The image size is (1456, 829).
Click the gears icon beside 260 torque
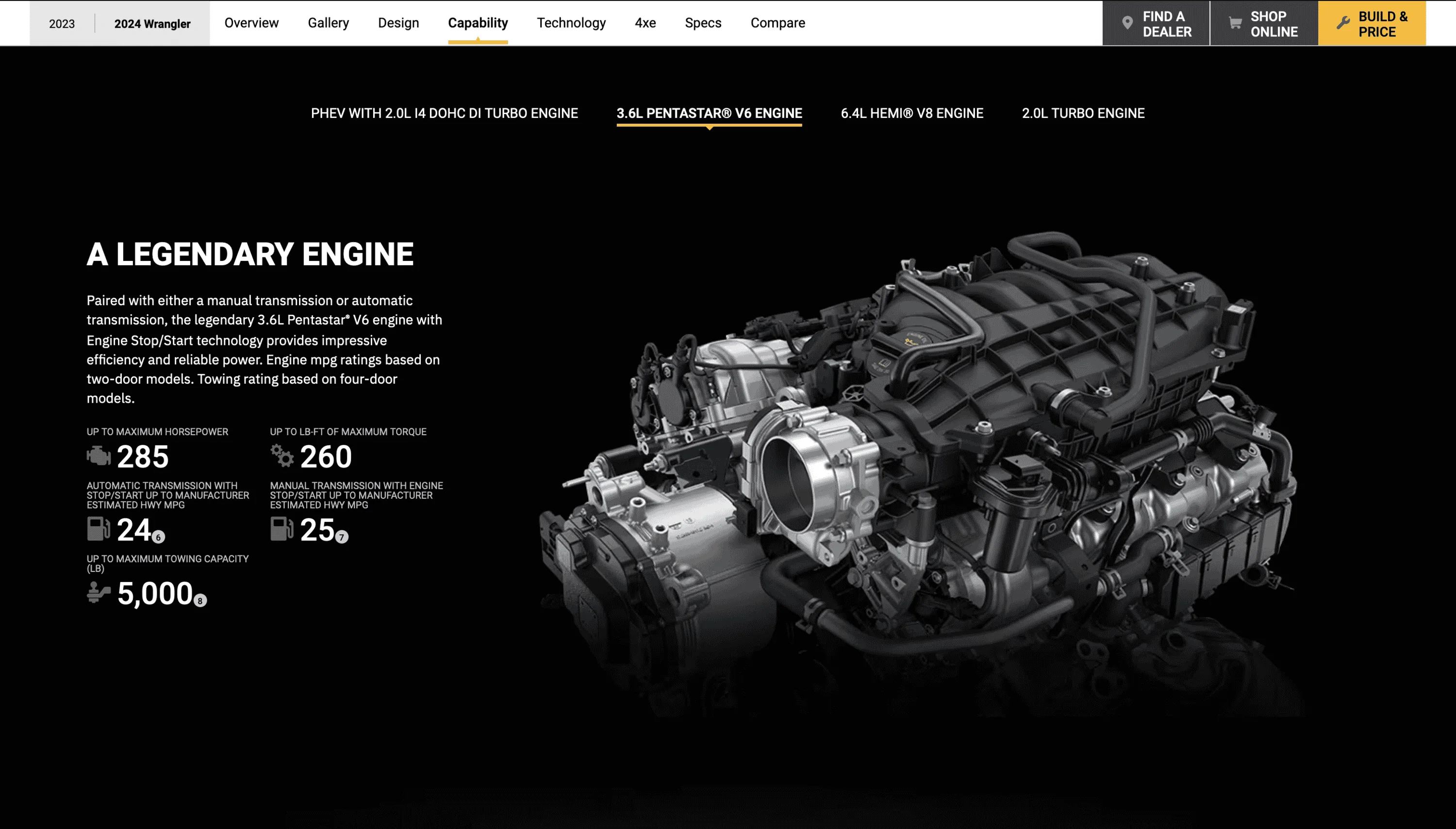click(282, 455)
